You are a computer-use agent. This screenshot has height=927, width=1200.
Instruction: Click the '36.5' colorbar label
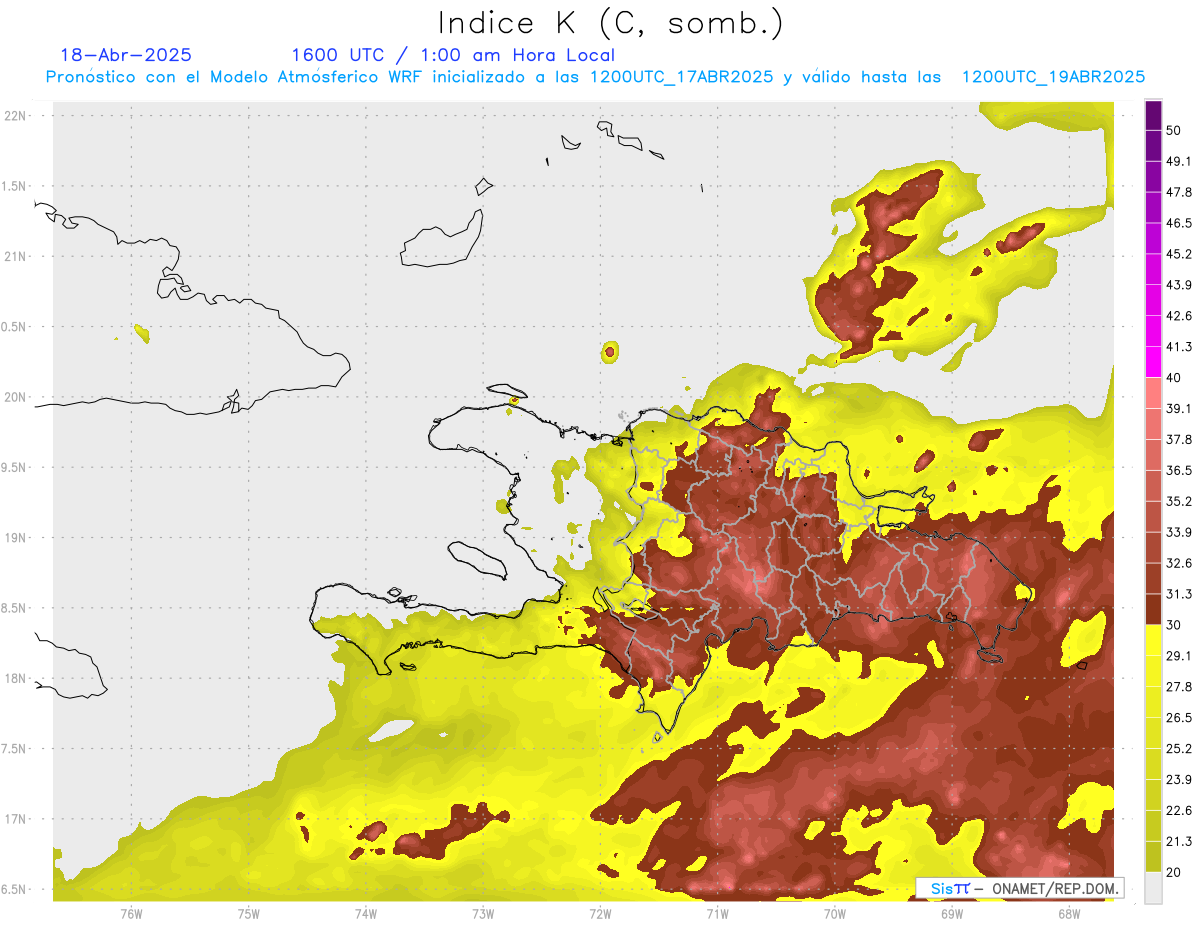pyautogui.click(x=1178, y=470)
